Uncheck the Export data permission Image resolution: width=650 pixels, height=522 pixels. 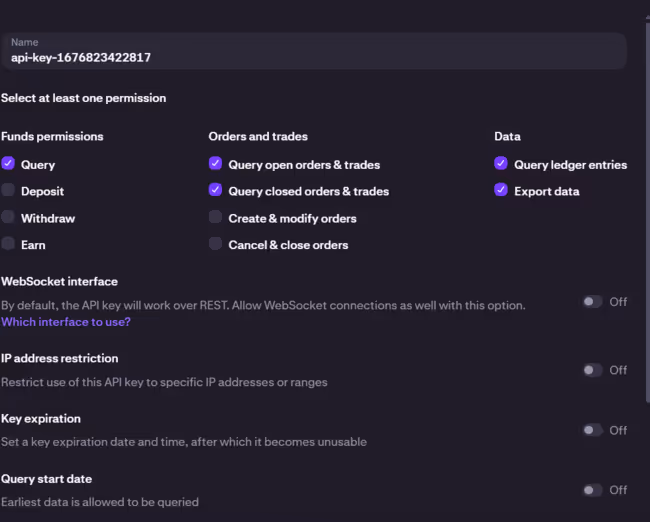pyautogui.click(x=501, y=191)
